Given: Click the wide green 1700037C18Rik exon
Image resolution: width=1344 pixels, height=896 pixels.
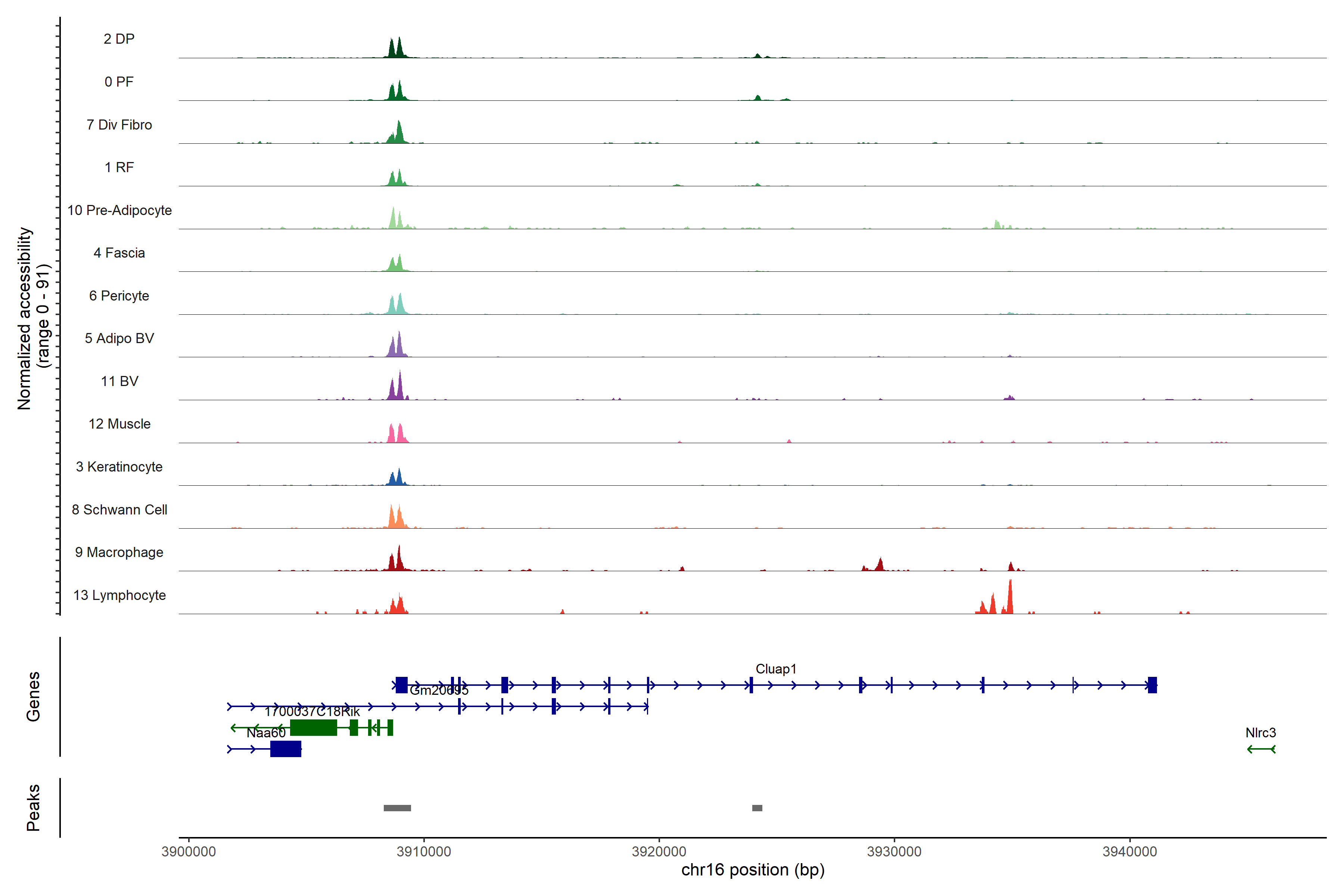Looking at the screenshot, I should 313,727.
